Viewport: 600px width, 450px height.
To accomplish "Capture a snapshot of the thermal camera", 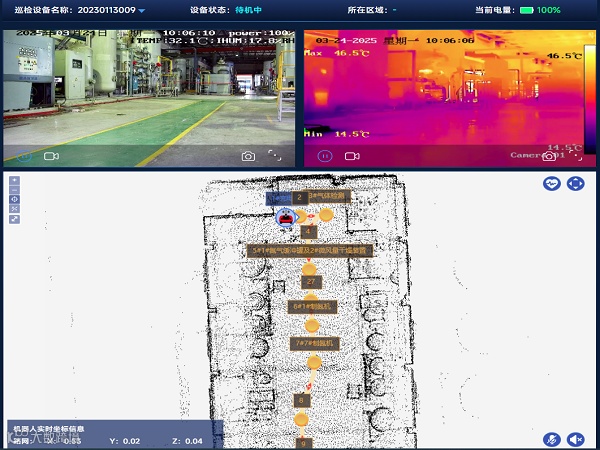I will 549,156.
